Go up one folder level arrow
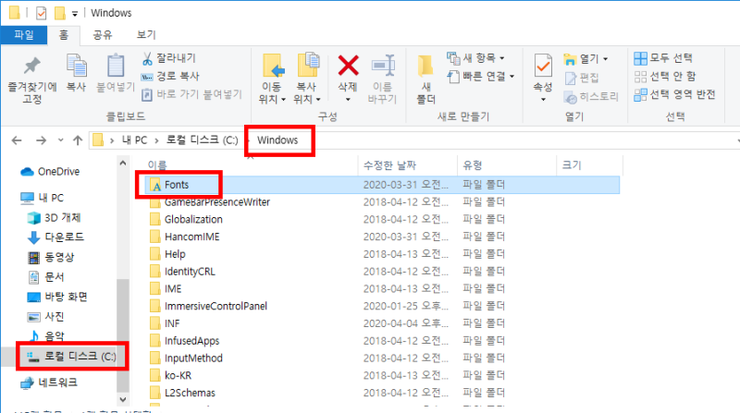Image resolution: width=740 pixels, height=413 pixels. 77,140
